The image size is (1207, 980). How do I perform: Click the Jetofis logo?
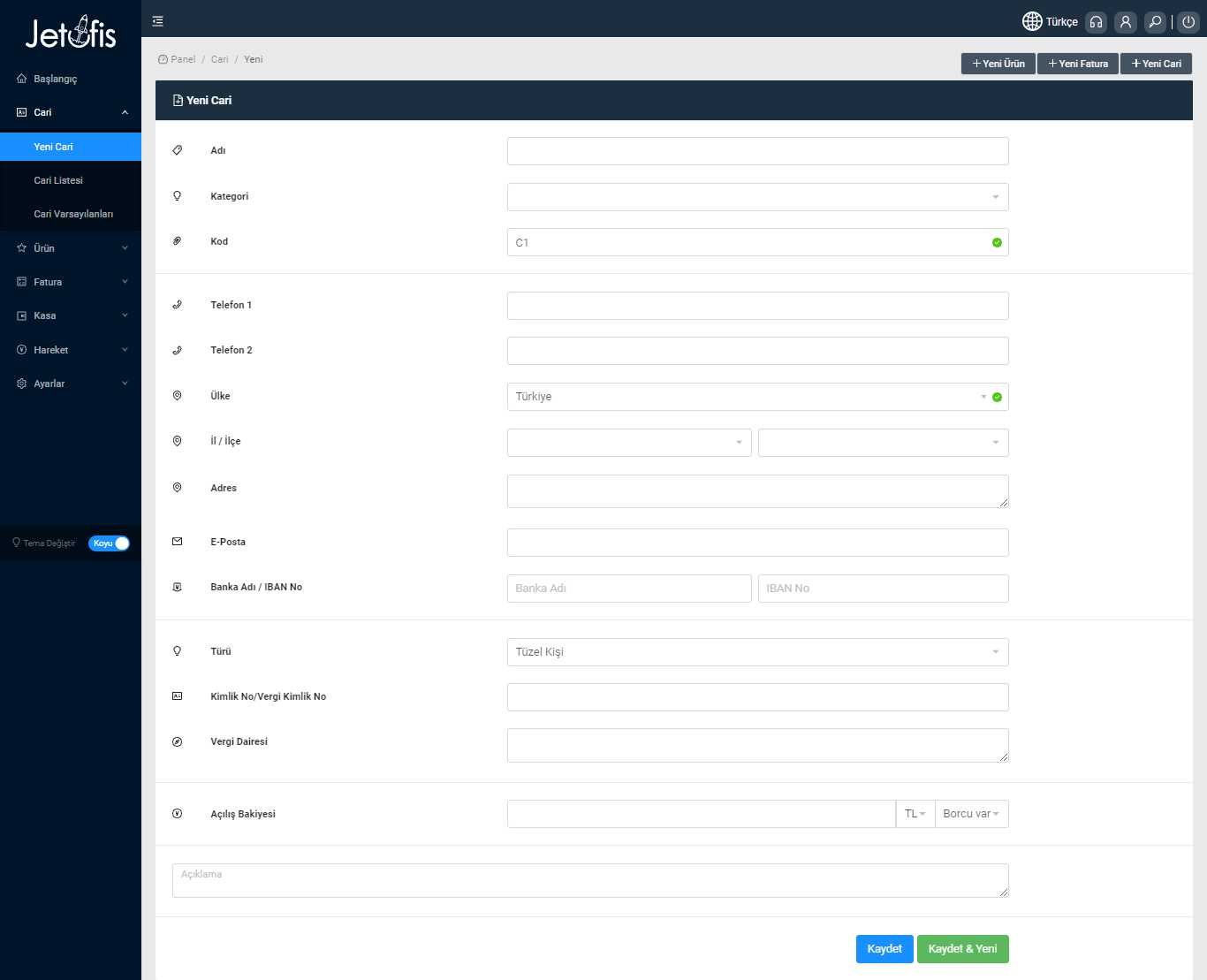coord(71,33)
